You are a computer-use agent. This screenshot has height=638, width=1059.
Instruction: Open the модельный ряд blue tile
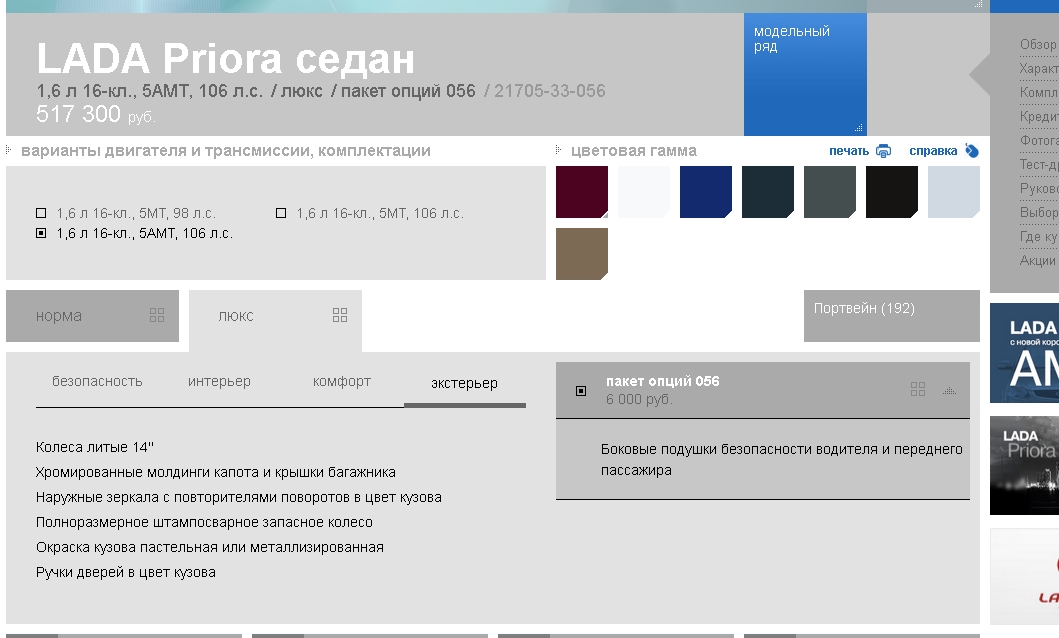pyautogui.click(x=805, y=74)
